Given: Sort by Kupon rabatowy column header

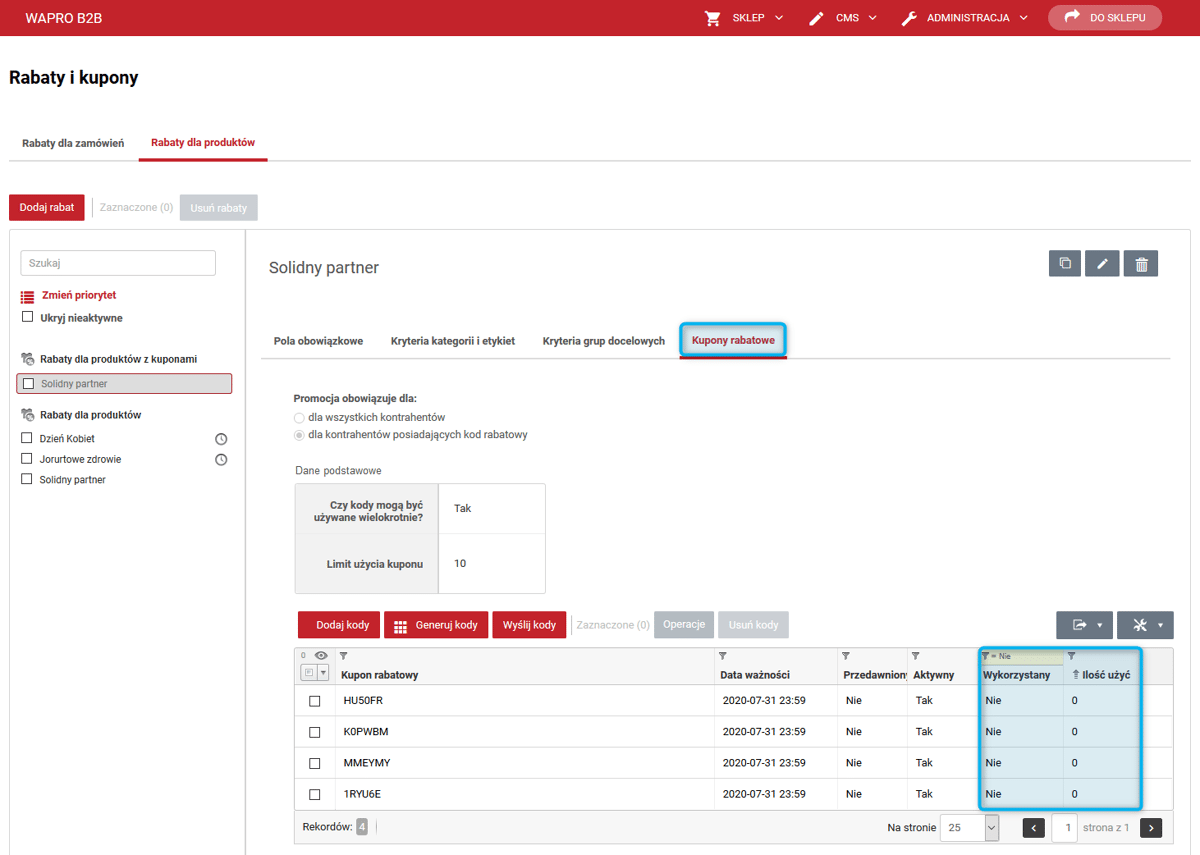Looking at the screenshot, I should pyautogui.click(x=380, y=675).
